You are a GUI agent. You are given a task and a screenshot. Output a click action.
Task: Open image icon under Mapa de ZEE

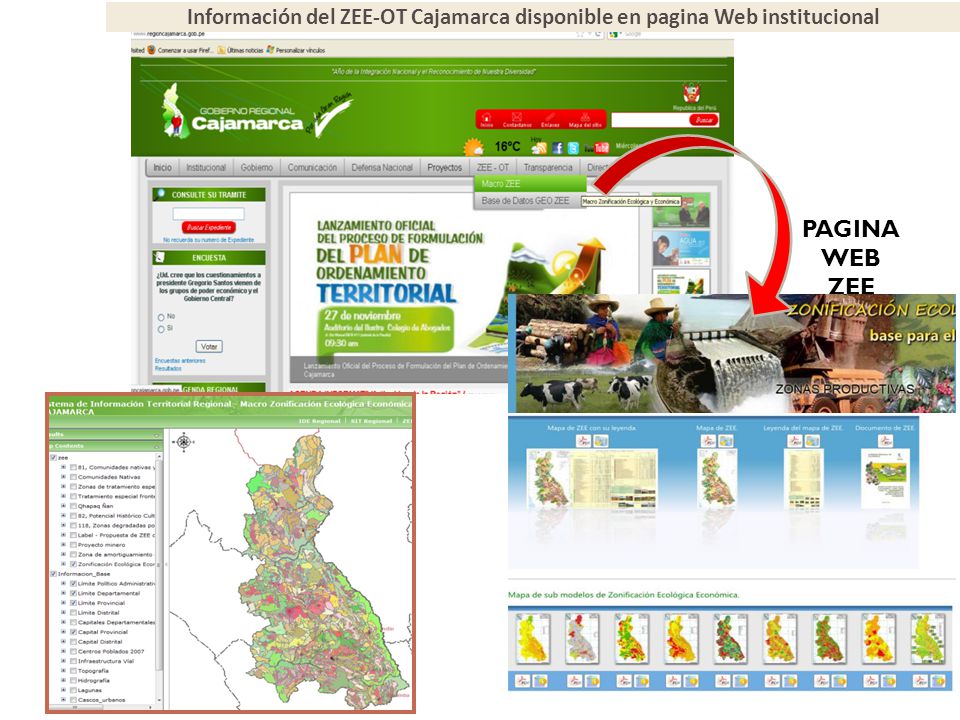725,440
